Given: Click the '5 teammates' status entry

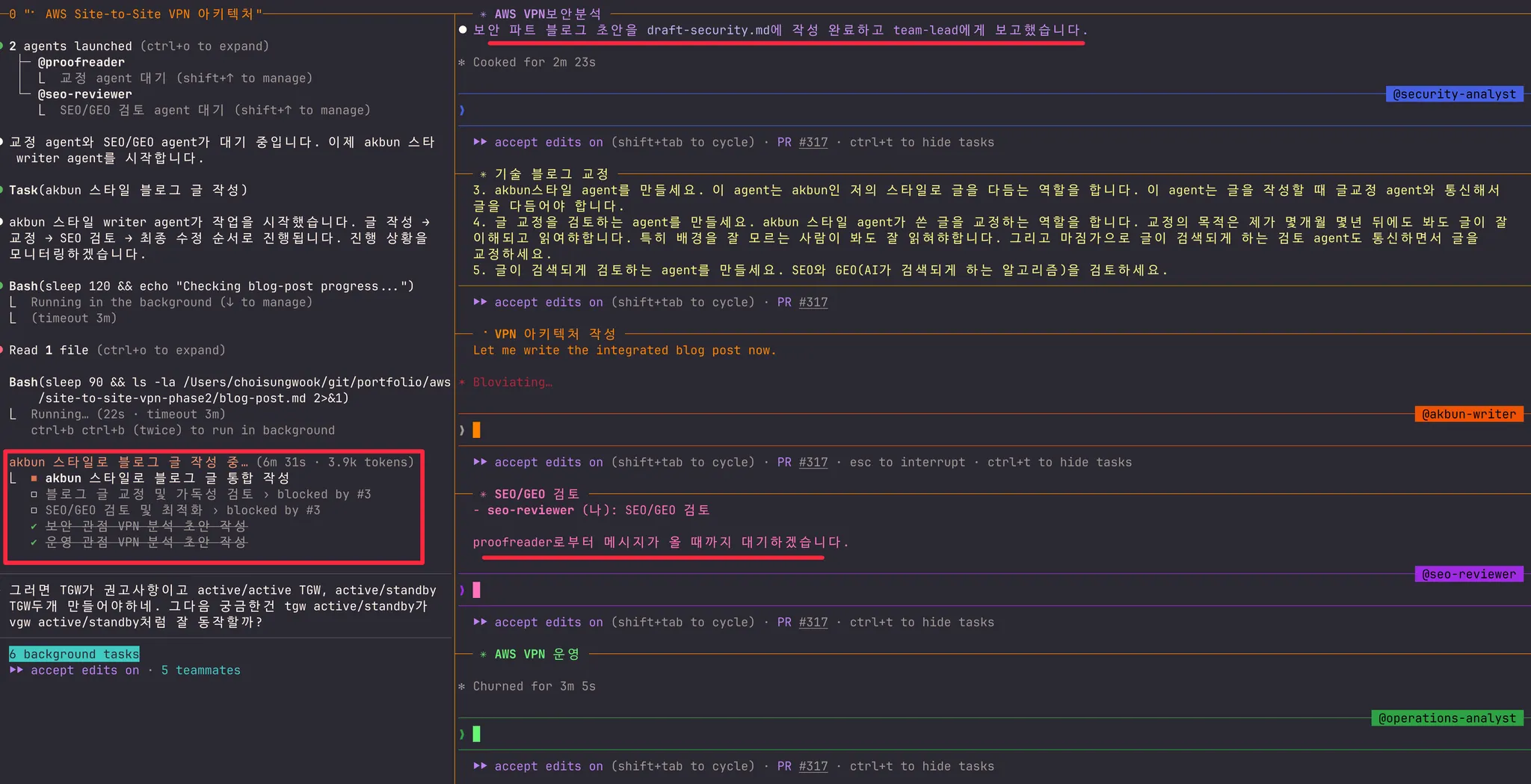Looking at the screenshot, I should [x=201, y=670].
